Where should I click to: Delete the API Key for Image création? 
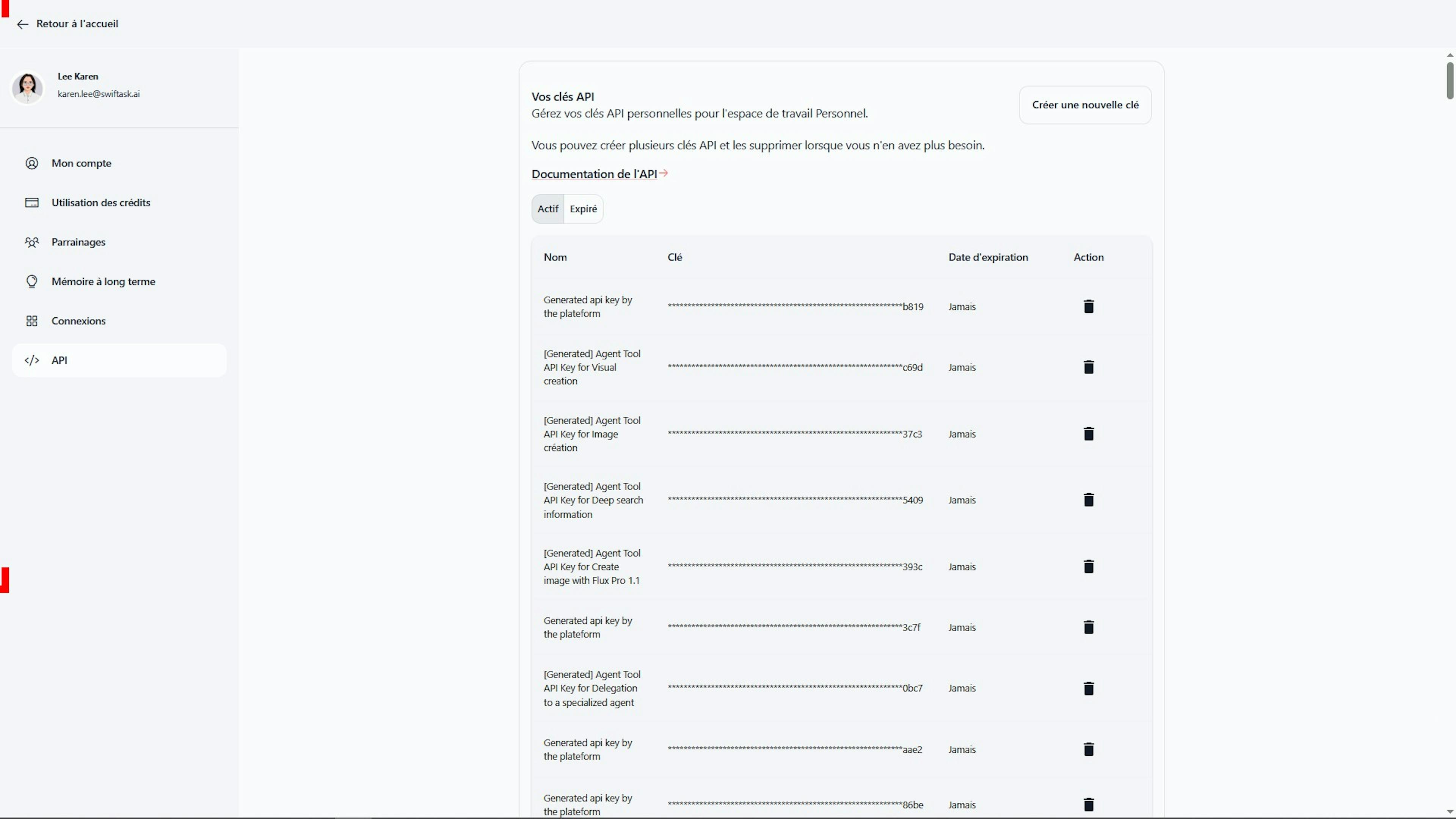pyautogui.click(x=1089, y=433)
